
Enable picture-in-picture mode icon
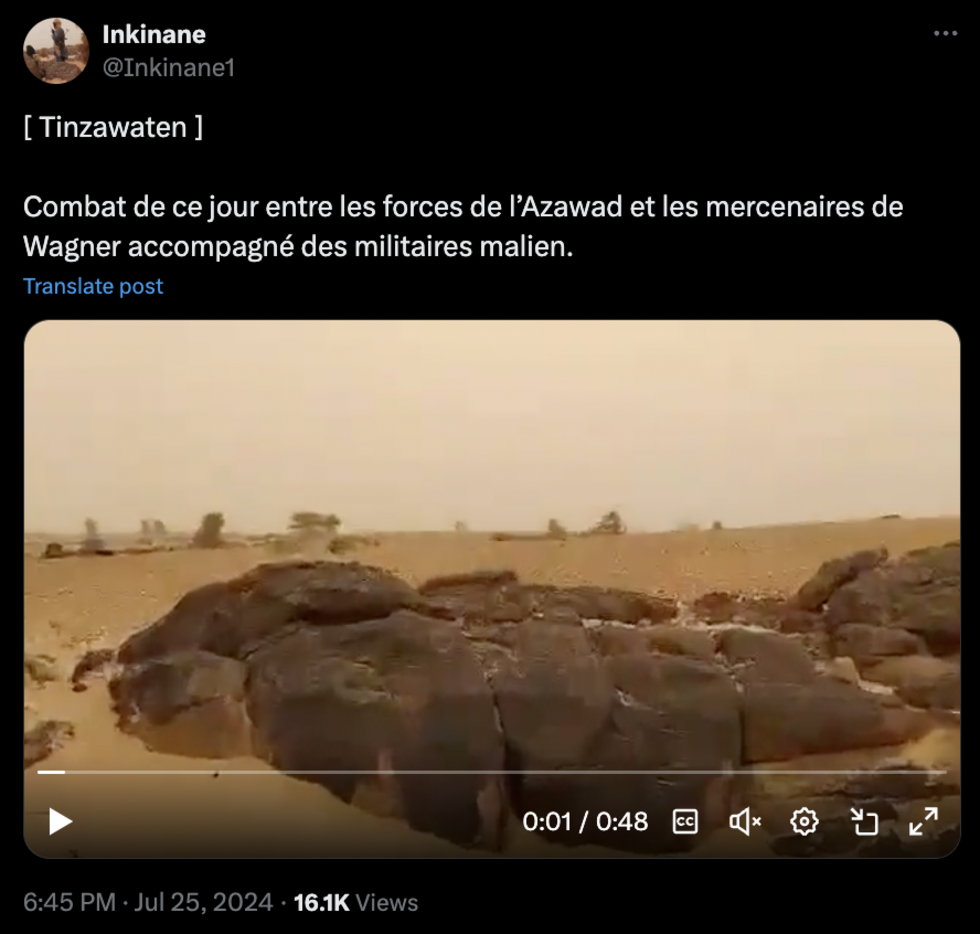click(x=864, y=821)
